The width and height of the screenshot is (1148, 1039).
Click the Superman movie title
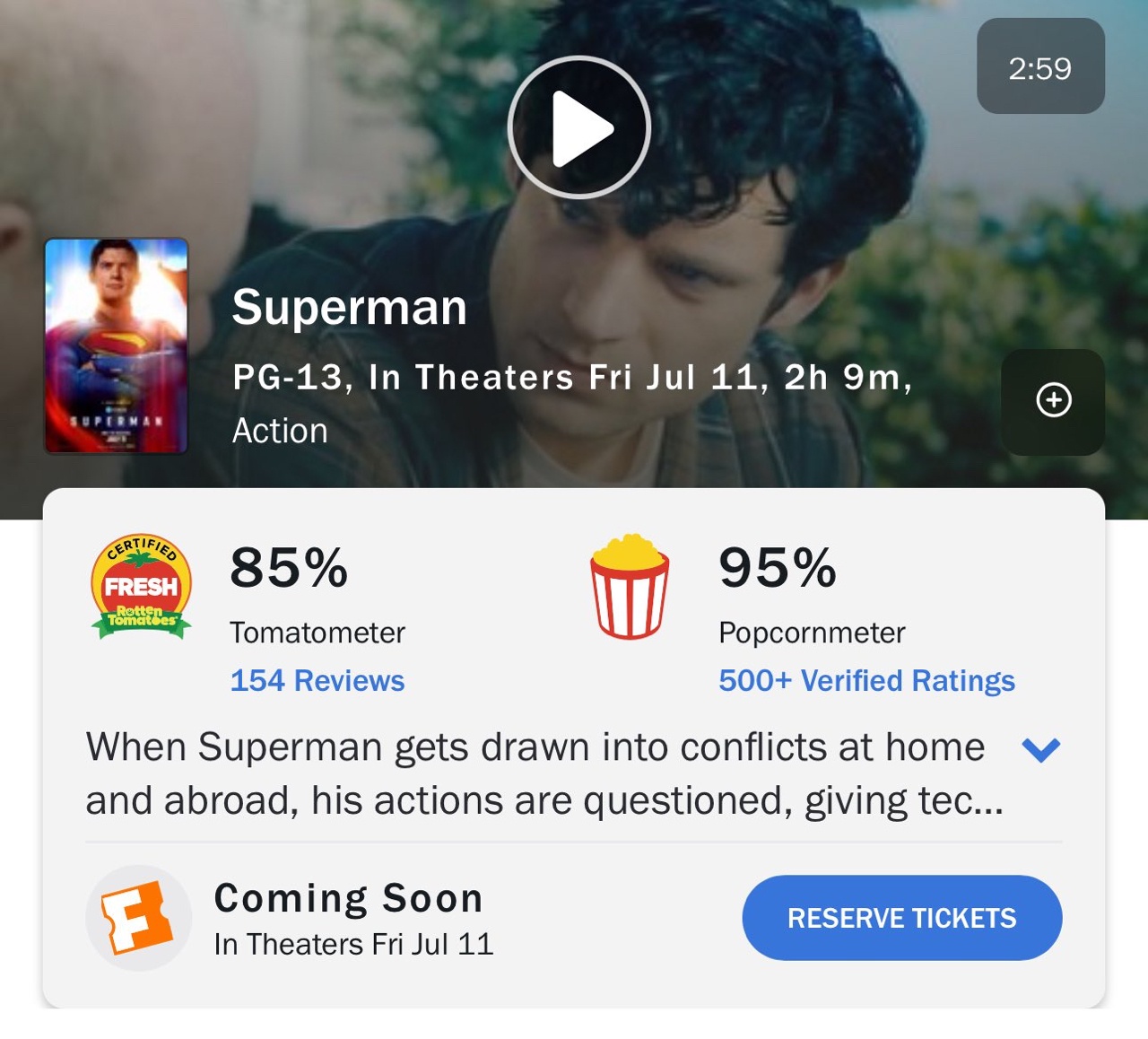tap(350, 308)
